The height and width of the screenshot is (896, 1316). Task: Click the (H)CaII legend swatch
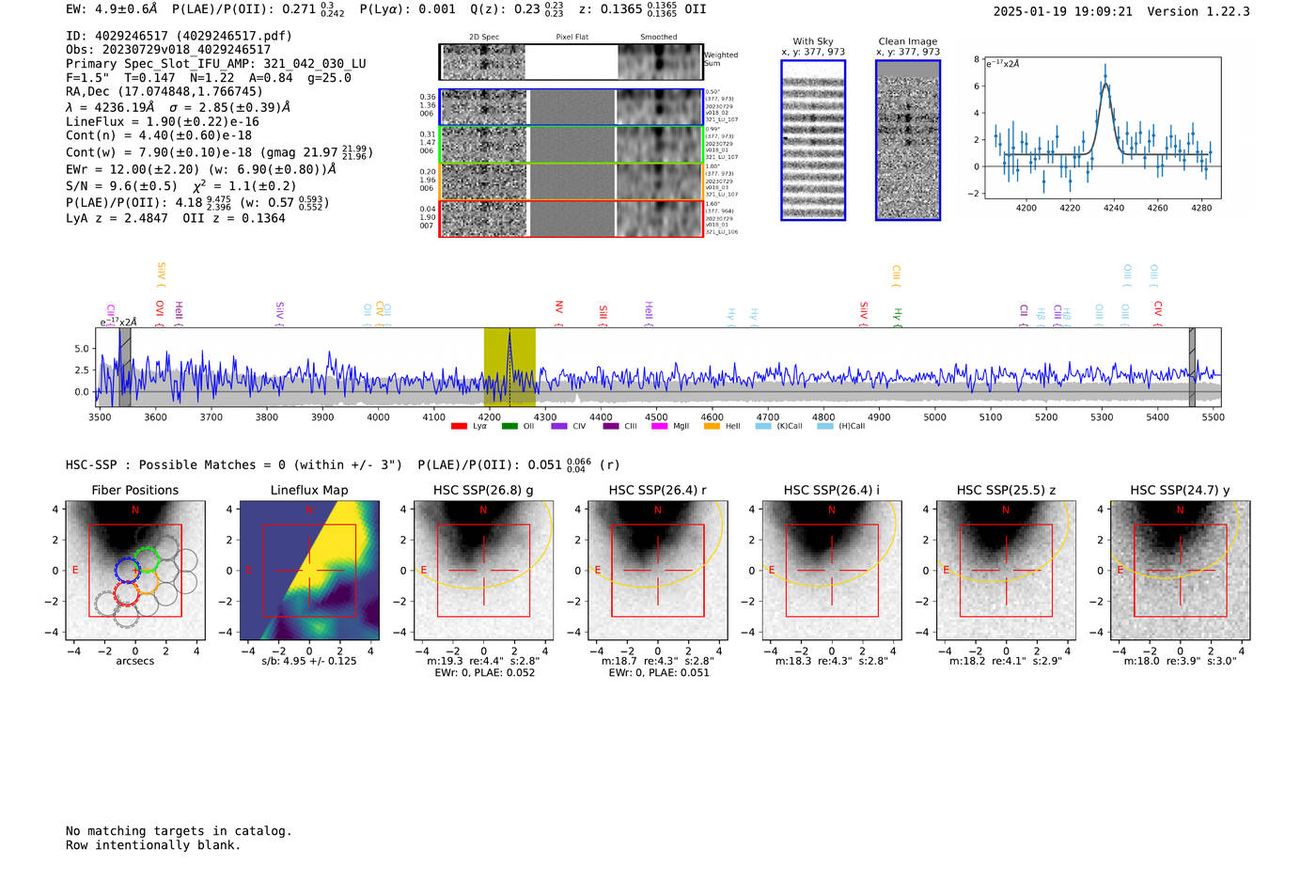(825, 427)
